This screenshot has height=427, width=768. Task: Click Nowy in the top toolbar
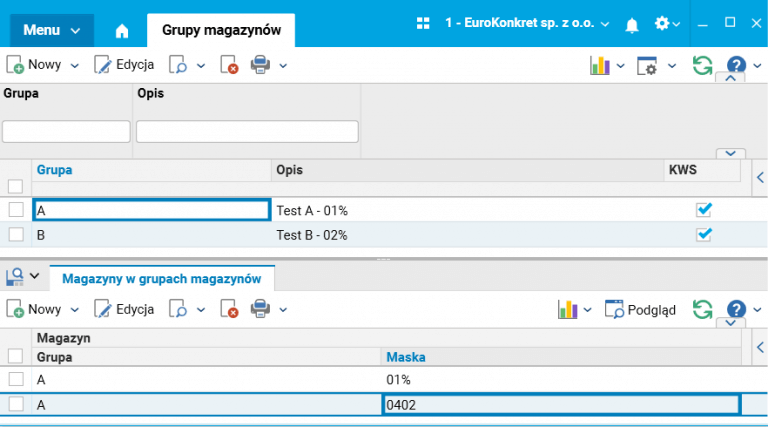pyautogui.click(x=34, y=66)
